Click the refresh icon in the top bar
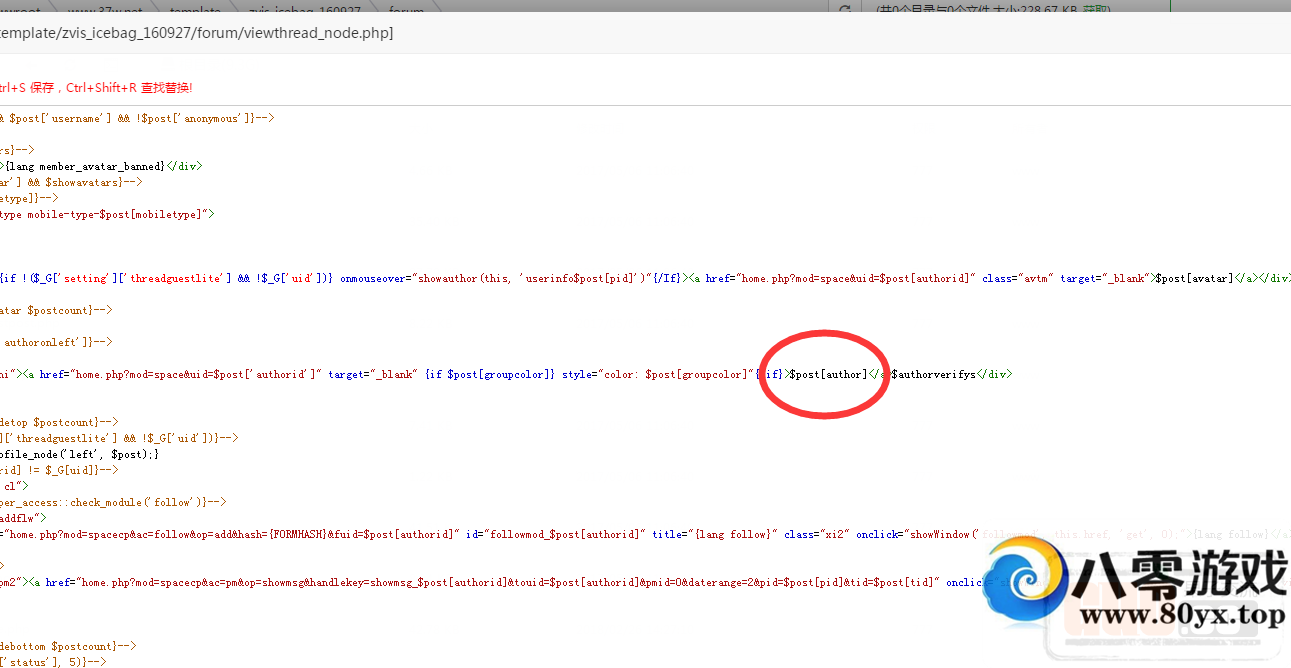Image resolution: width=1291 pixels, height=668 pixels. tap(845, 10)
